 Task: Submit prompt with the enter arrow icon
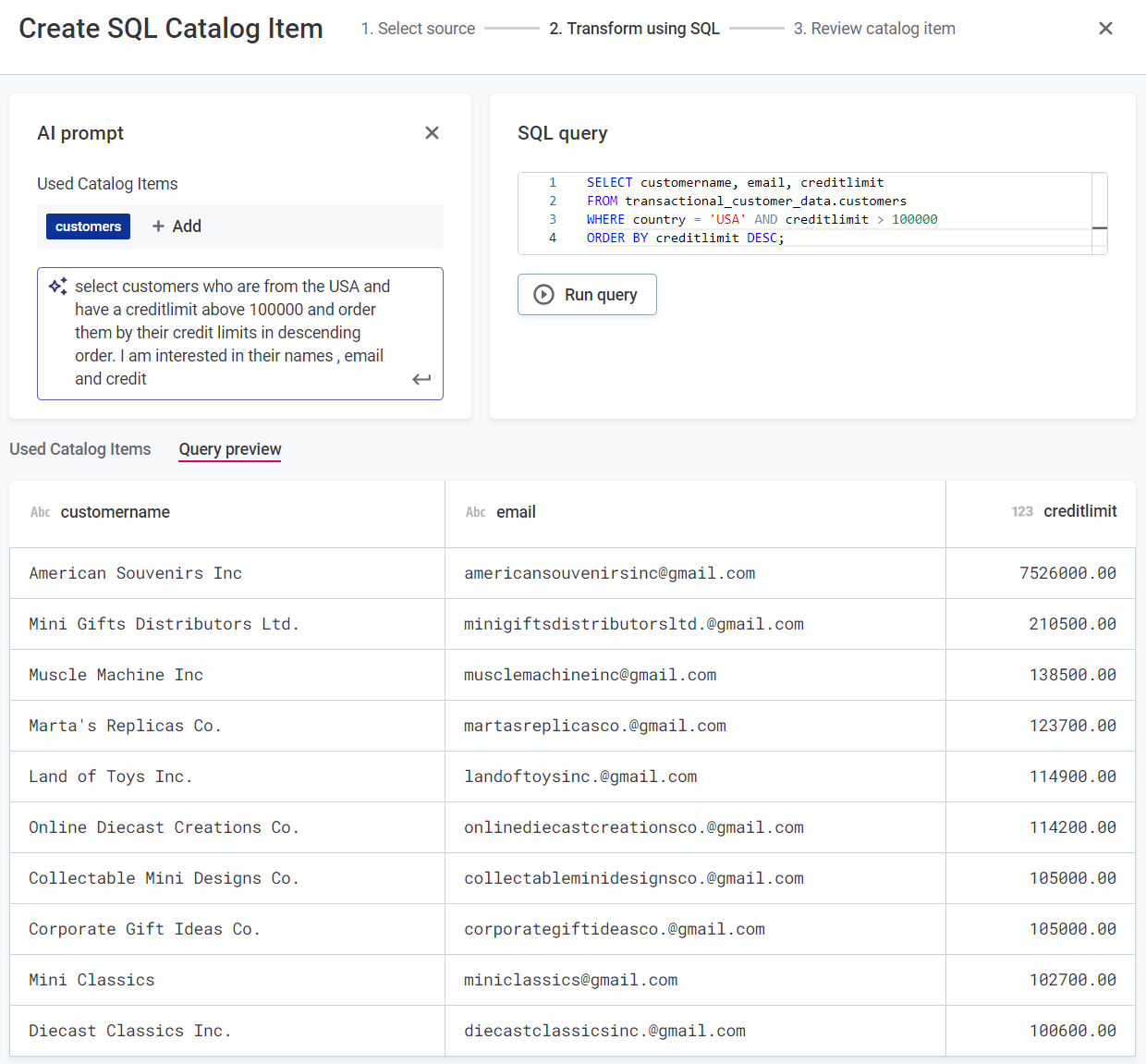(421, 379)
